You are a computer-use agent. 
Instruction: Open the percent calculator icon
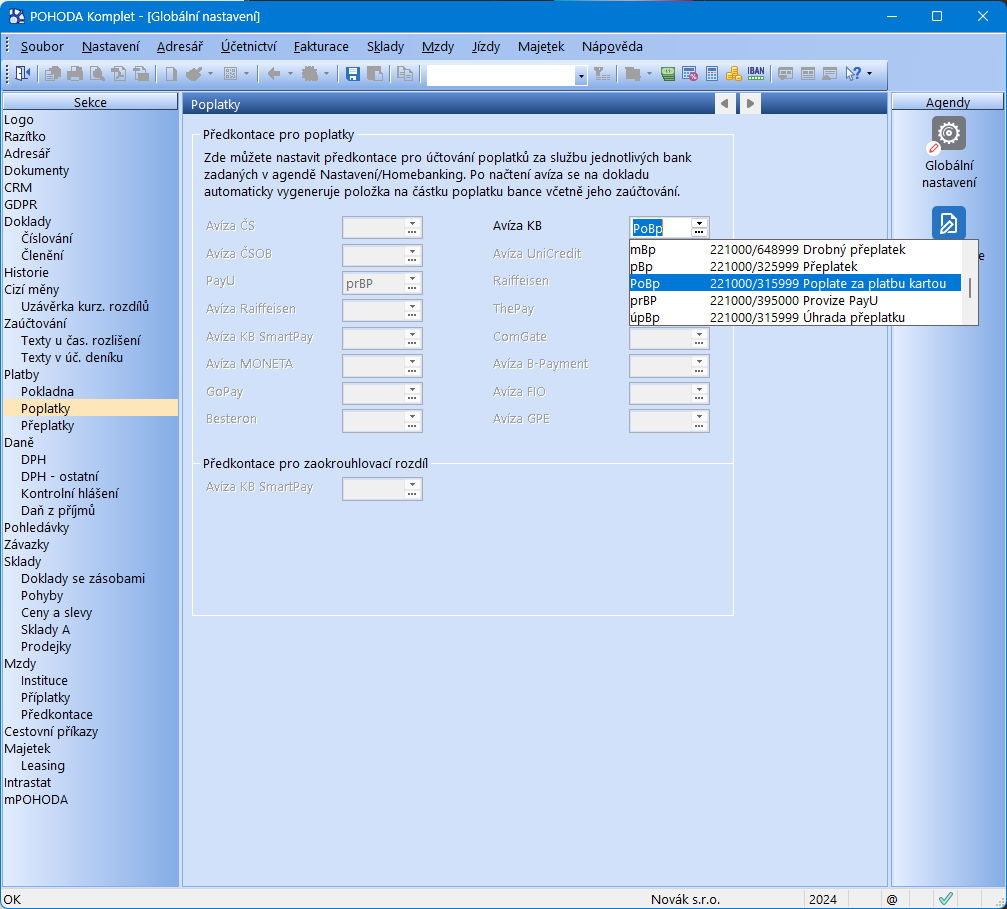click(x=690, y=74)
